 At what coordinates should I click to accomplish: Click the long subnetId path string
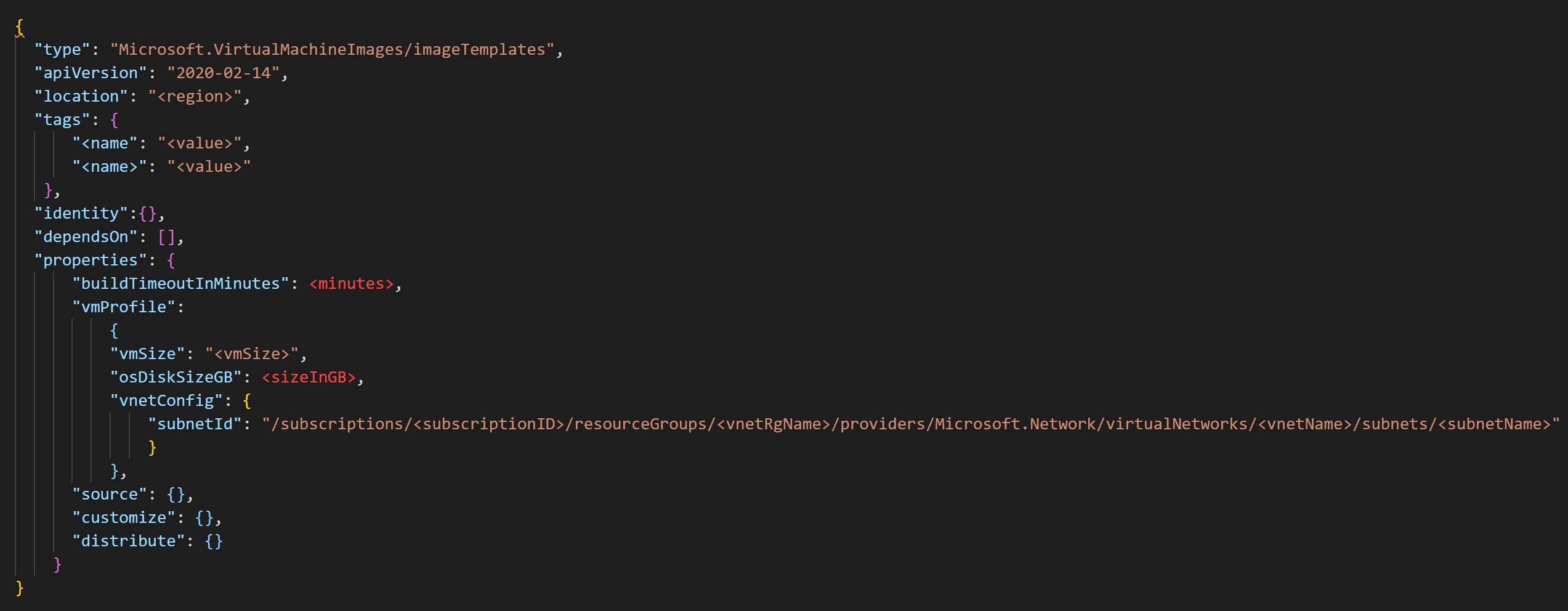(x=911, y=424)
